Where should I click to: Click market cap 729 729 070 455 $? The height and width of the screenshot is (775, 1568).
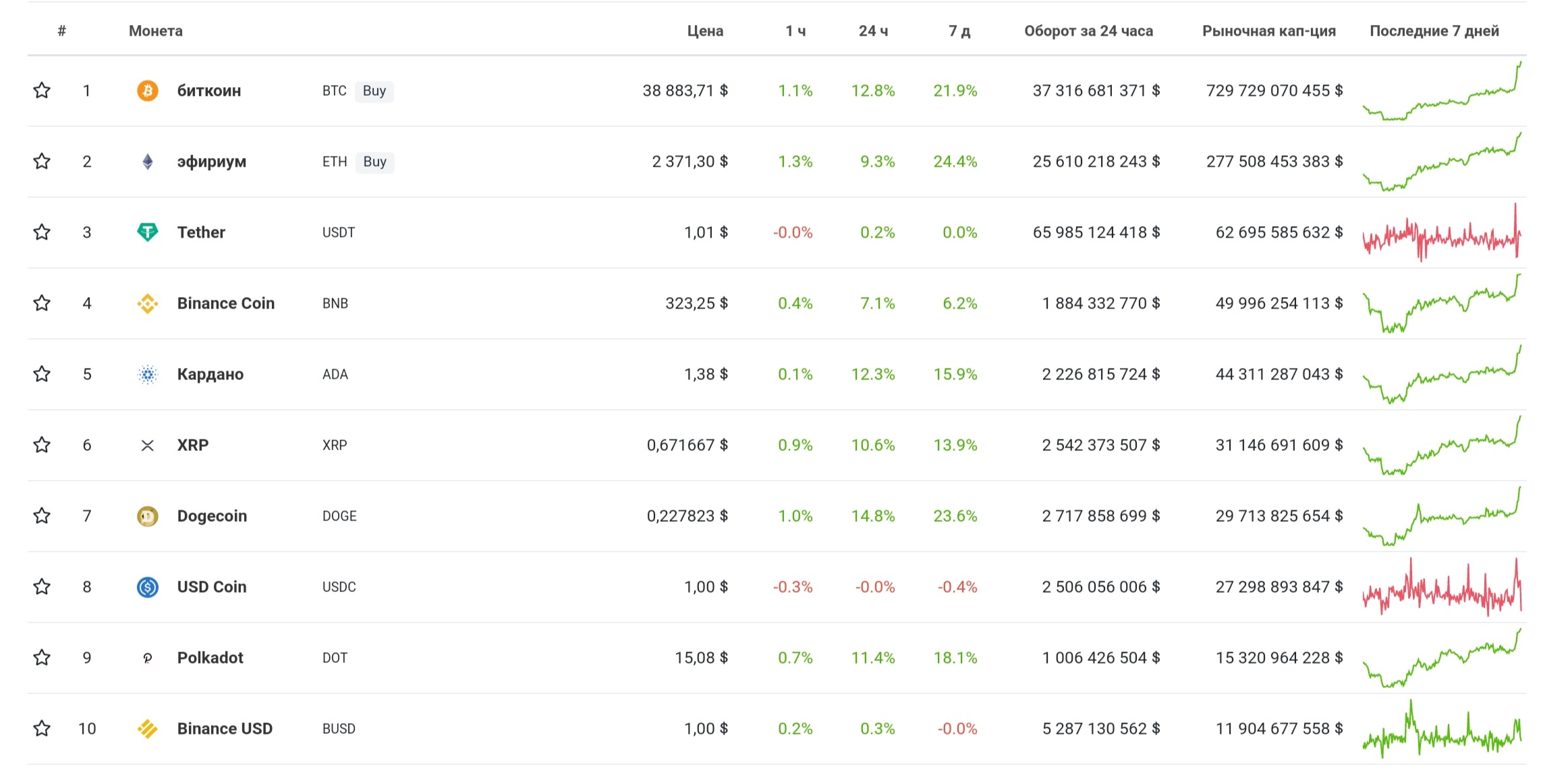[1275, 90]
